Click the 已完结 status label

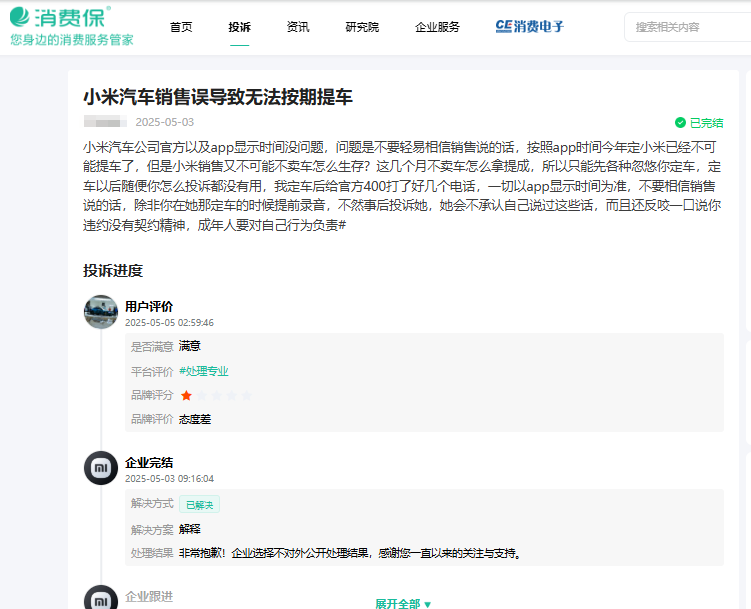(706, 123)
